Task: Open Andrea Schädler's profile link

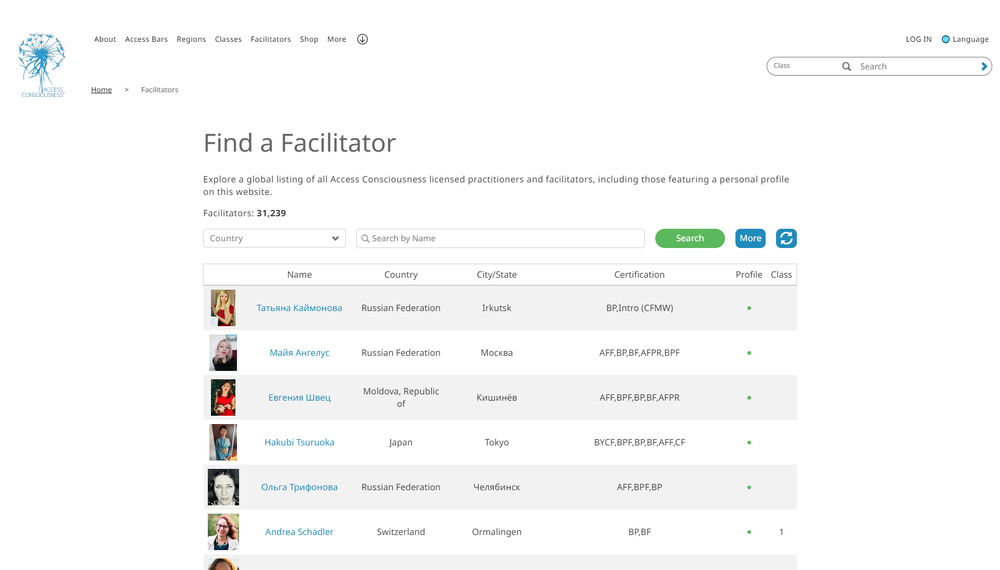Action: (x=299, y=532)
